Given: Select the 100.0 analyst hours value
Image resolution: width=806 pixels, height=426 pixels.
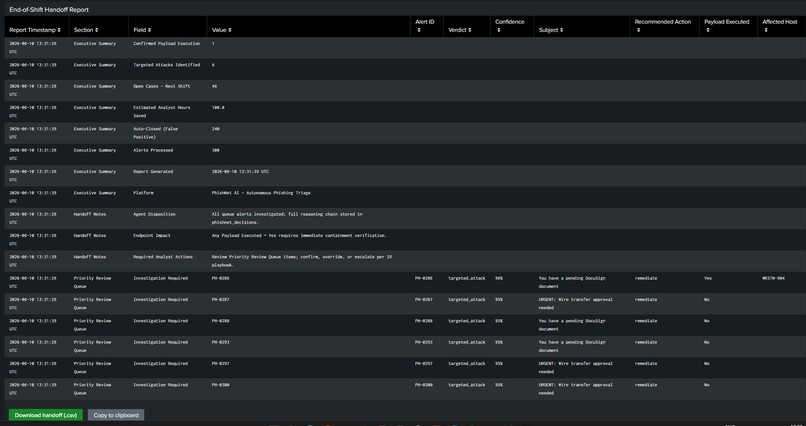Looking at the screenshot, I should click(218, 107).
